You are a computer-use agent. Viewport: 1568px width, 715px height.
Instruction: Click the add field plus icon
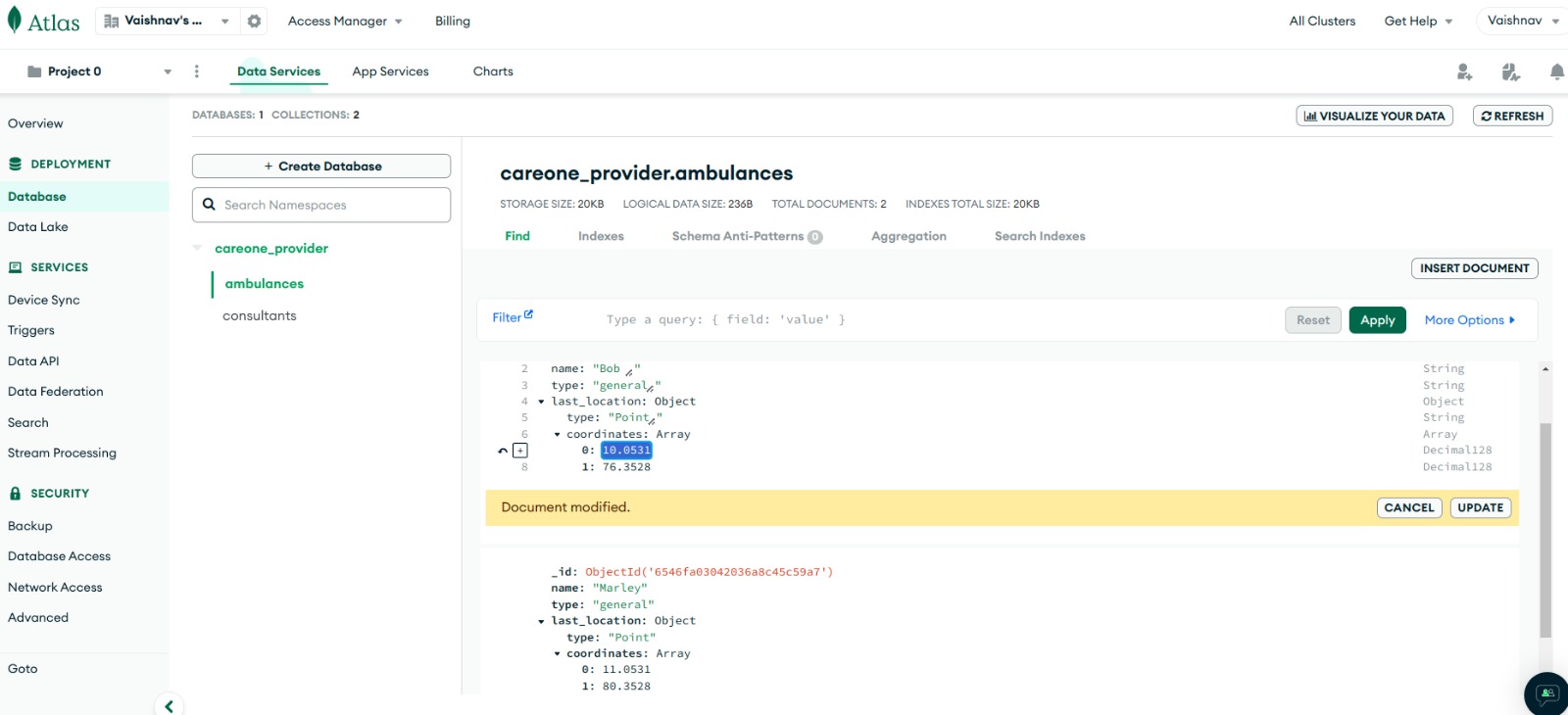click(x=520, y=451)
